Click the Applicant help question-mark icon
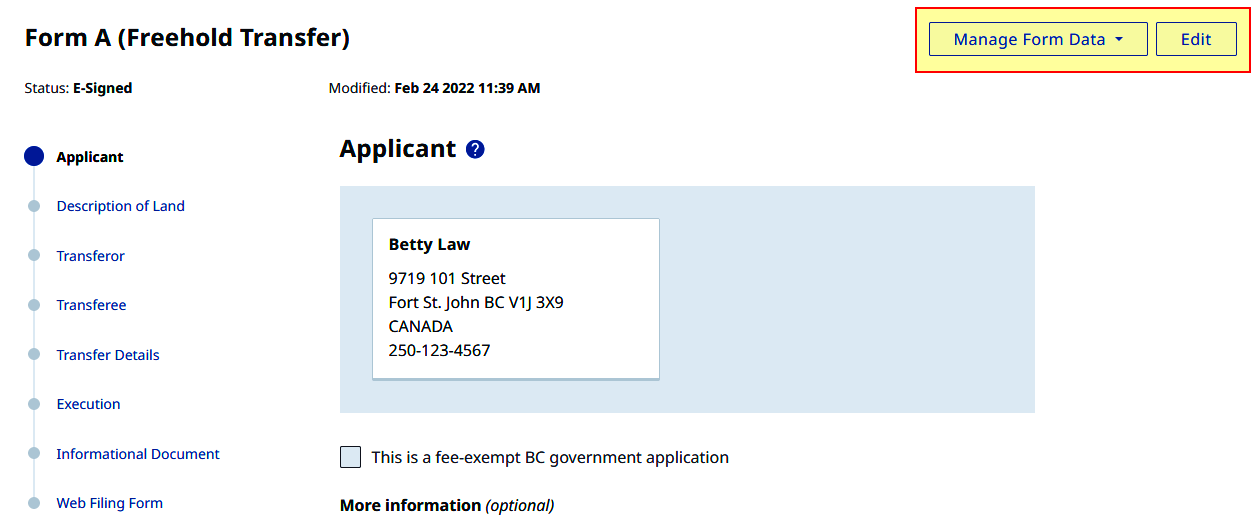 [x=475, y=150]
